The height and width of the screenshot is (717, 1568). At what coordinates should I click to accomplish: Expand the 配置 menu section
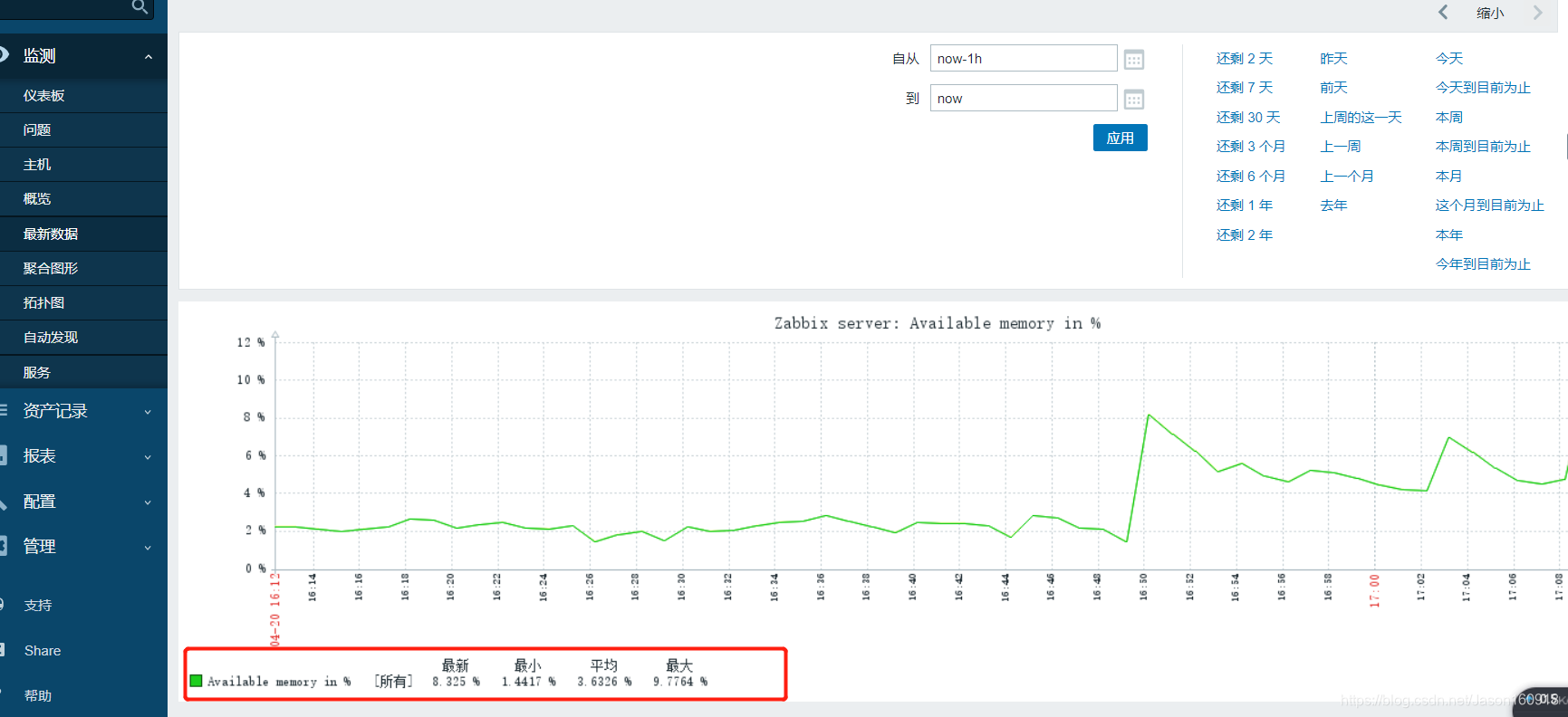[148, 502]
